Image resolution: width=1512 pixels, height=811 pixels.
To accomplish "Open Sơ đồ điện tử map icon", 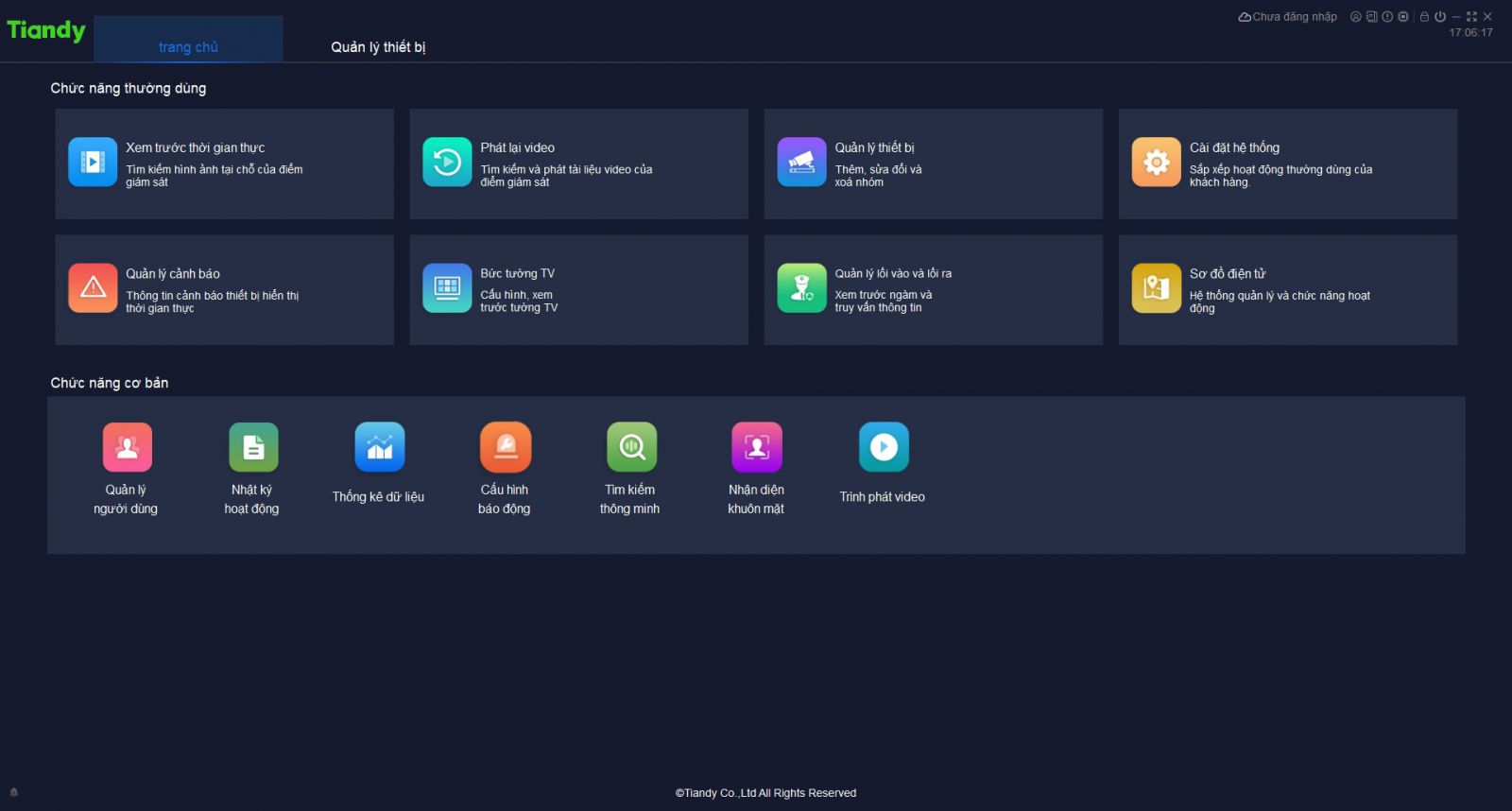I will click(1156, 287).
